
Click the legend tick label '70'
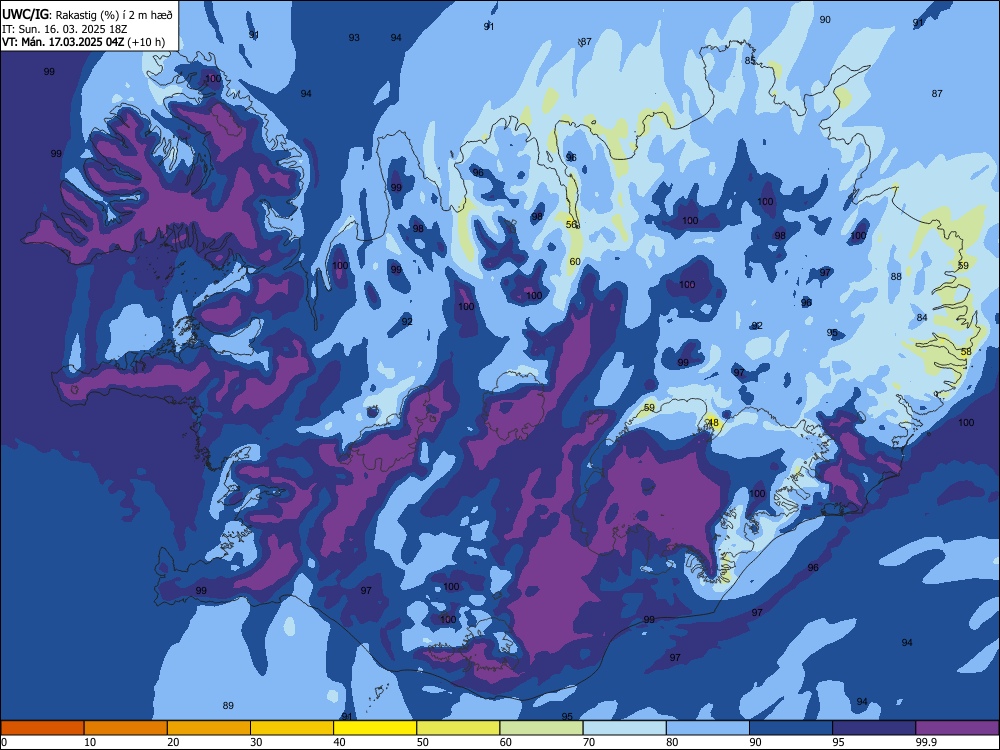pyautogui.click(x=589, y=742)
